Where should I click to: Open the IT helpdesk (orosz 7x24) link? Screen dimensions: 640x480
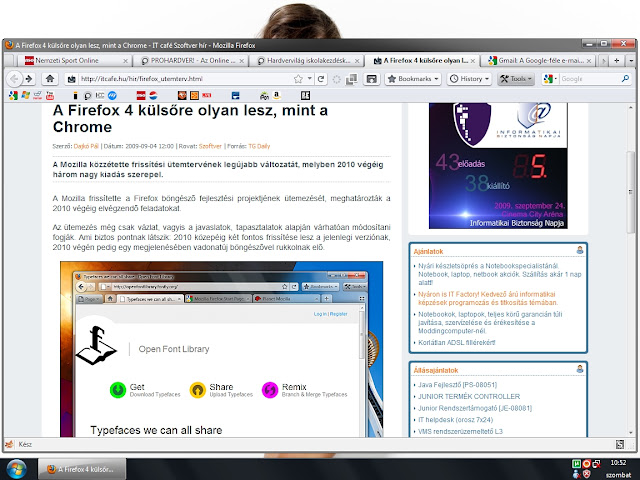point(456,420)
